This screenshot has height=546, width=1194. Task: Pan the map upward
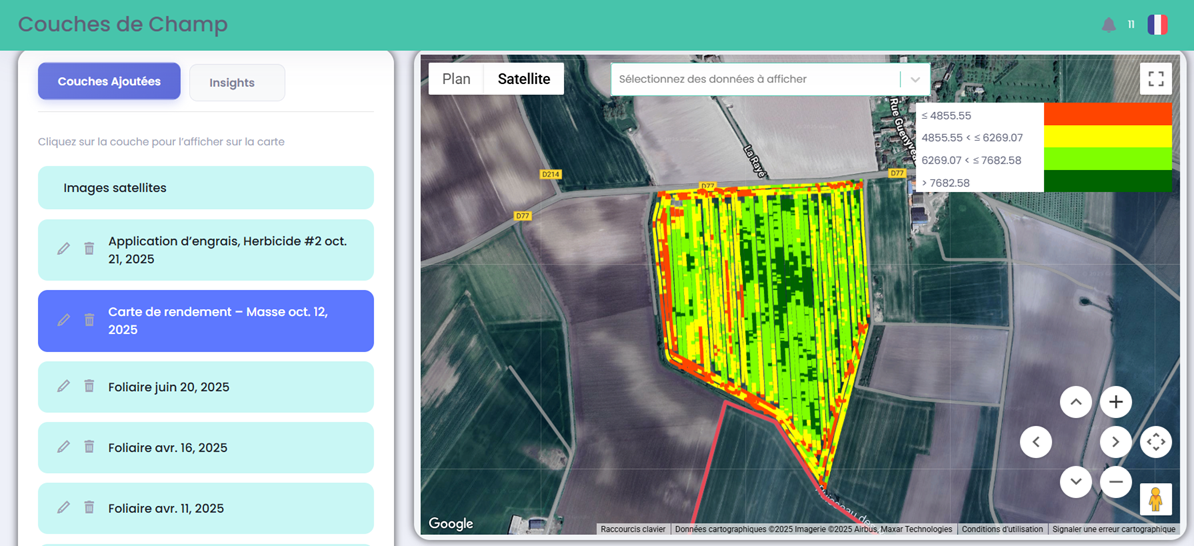coord(1076,402)
